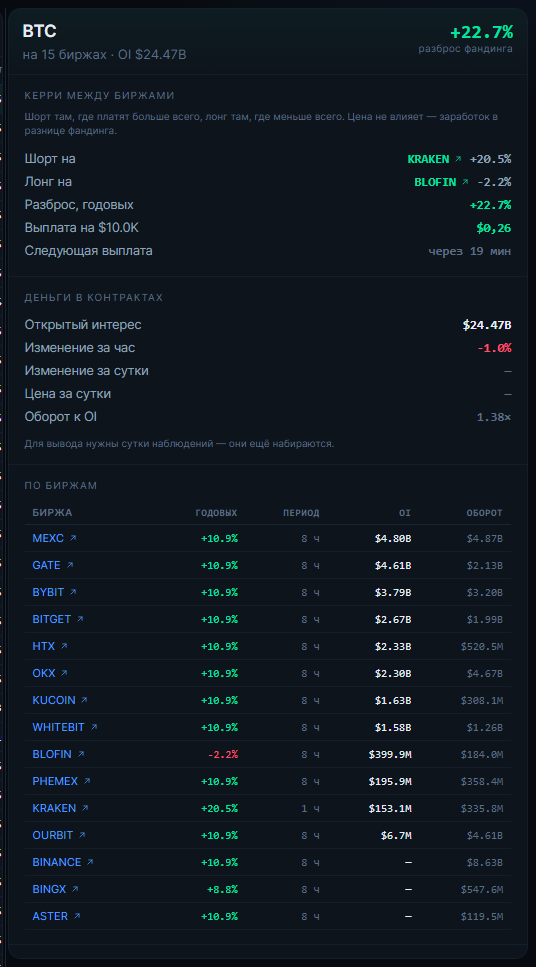Click the -1.0% Изменение за час value
This screenshot has width=536, height=967.
(495, 348)
